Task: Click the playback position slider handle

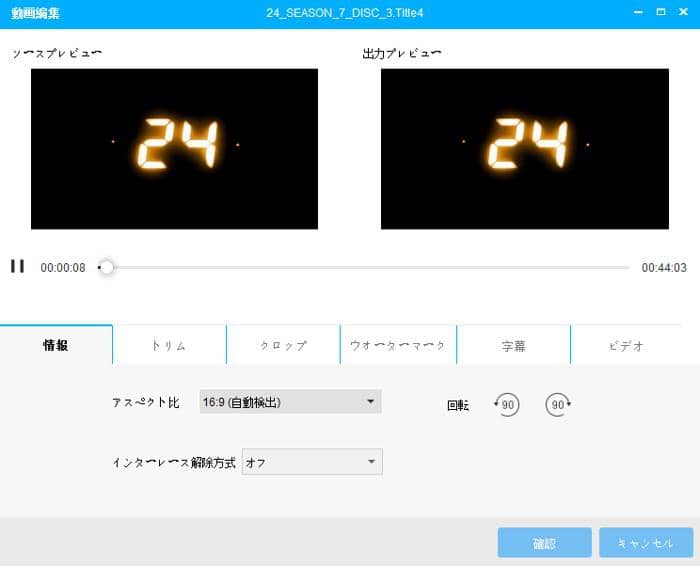Action: click(106, 267)
